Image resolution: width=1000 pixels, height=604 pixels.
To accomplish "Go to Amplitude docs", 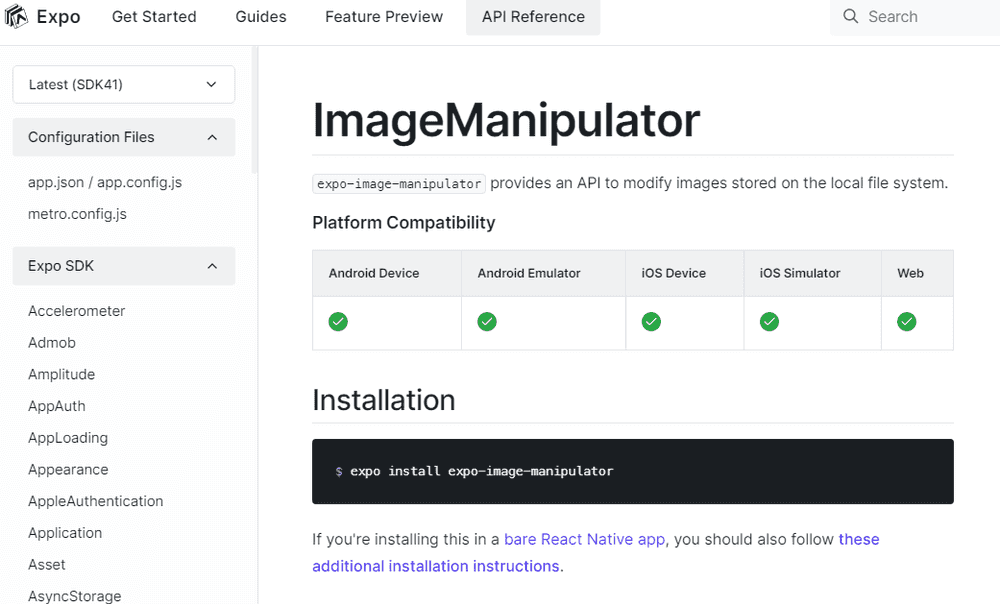I will (x=61, y=374).
